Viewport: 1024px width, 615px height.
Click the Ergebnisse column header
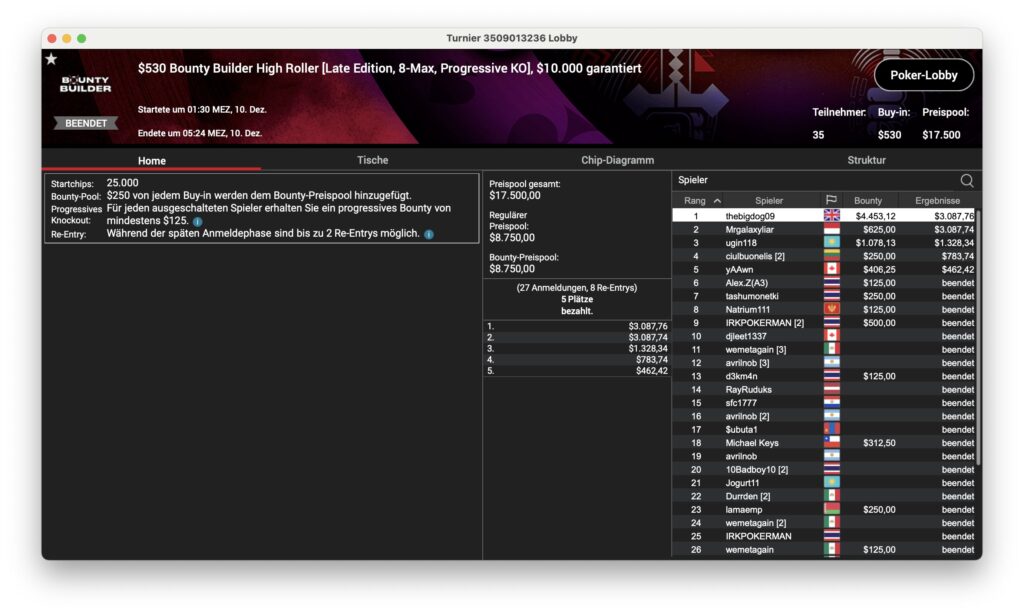937,200
